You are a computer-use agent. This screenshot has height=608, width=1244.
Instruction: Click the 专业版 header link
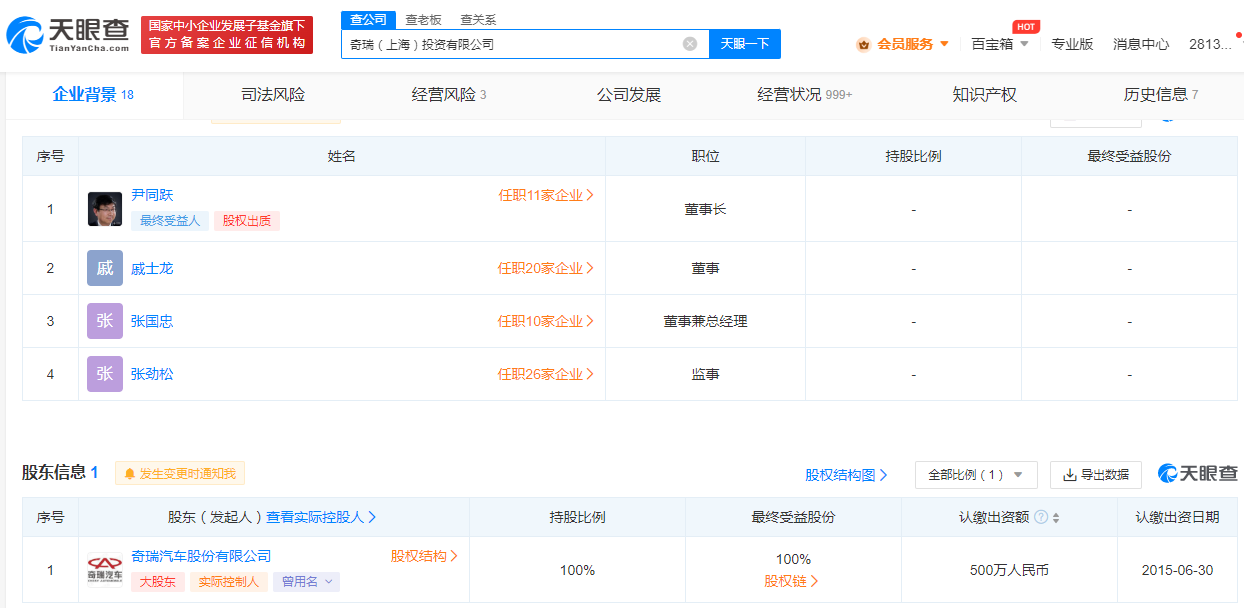[x=1072, y=44]
